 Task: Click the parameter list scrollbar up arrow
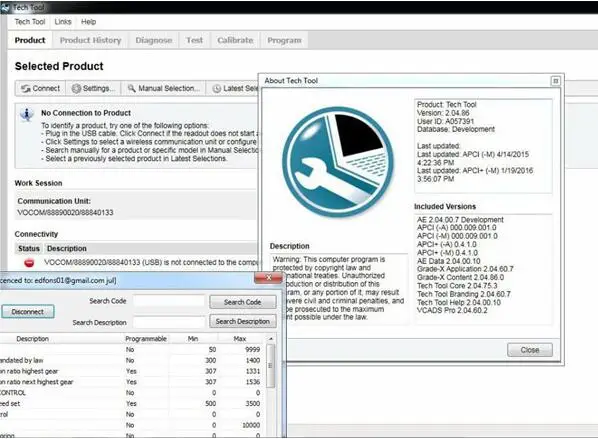point(271,339)
